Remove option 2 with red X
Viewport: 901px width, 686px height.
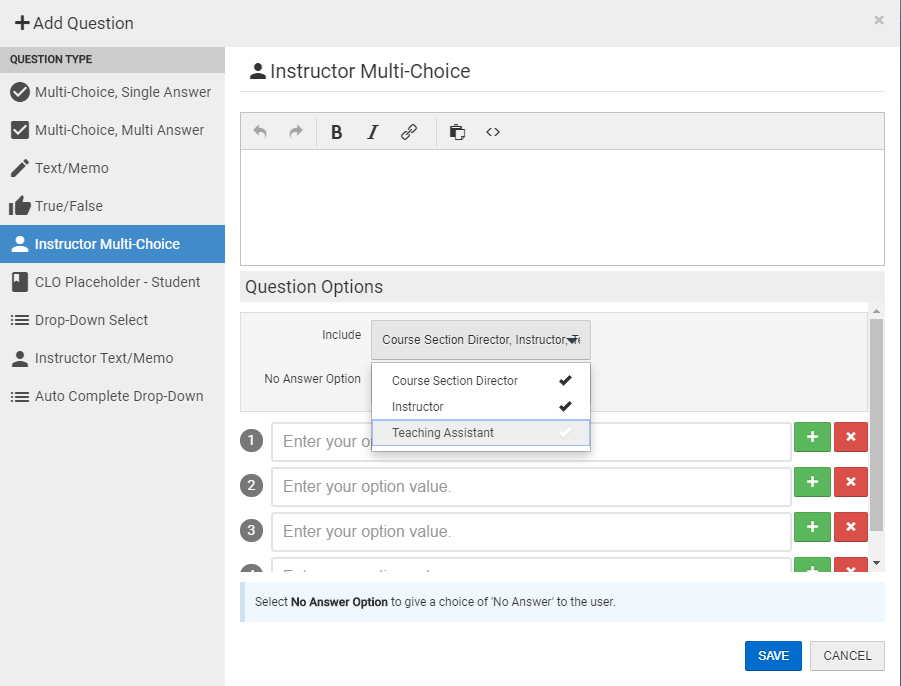[850, 481]
